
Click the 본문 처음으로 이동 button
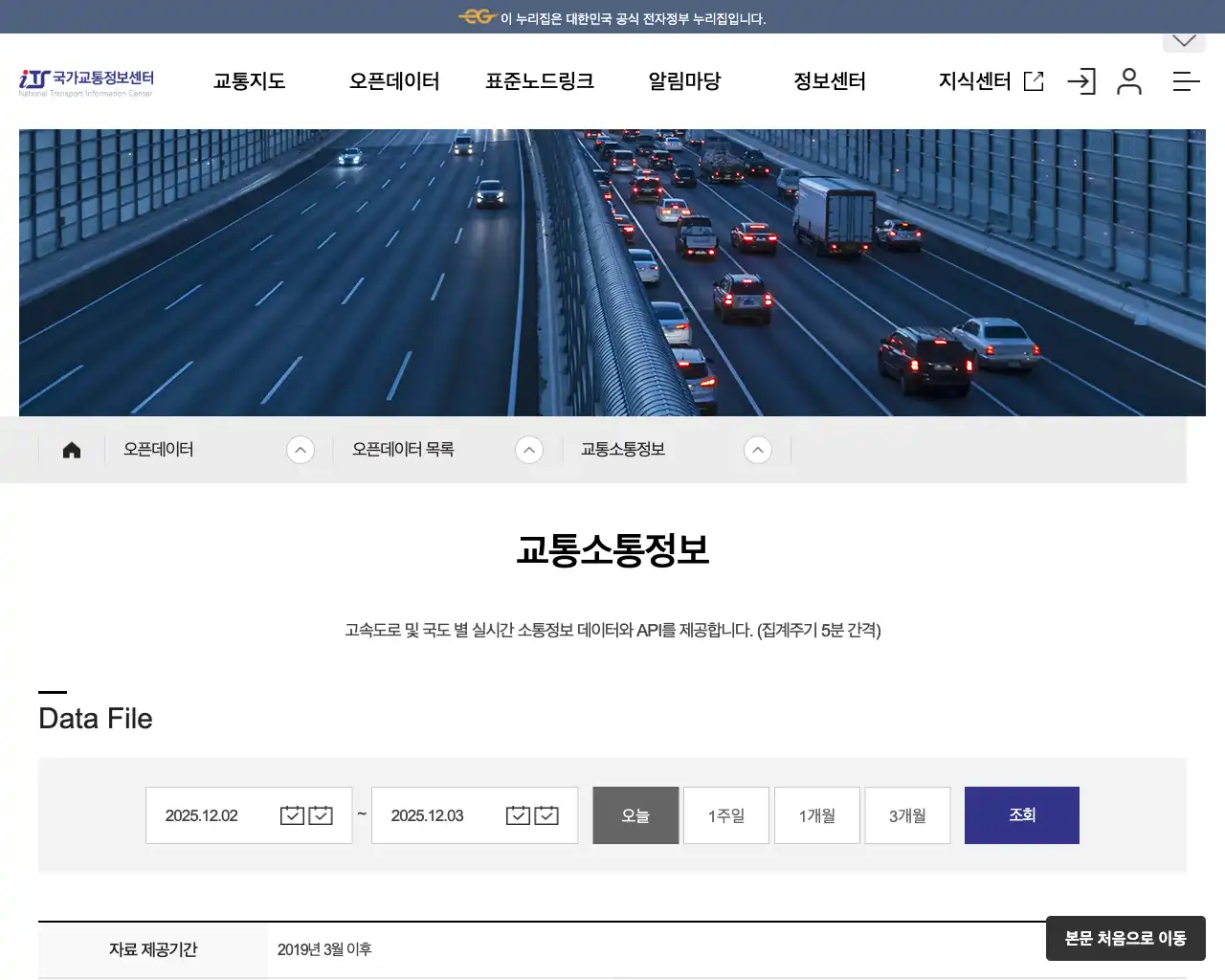1125,939
